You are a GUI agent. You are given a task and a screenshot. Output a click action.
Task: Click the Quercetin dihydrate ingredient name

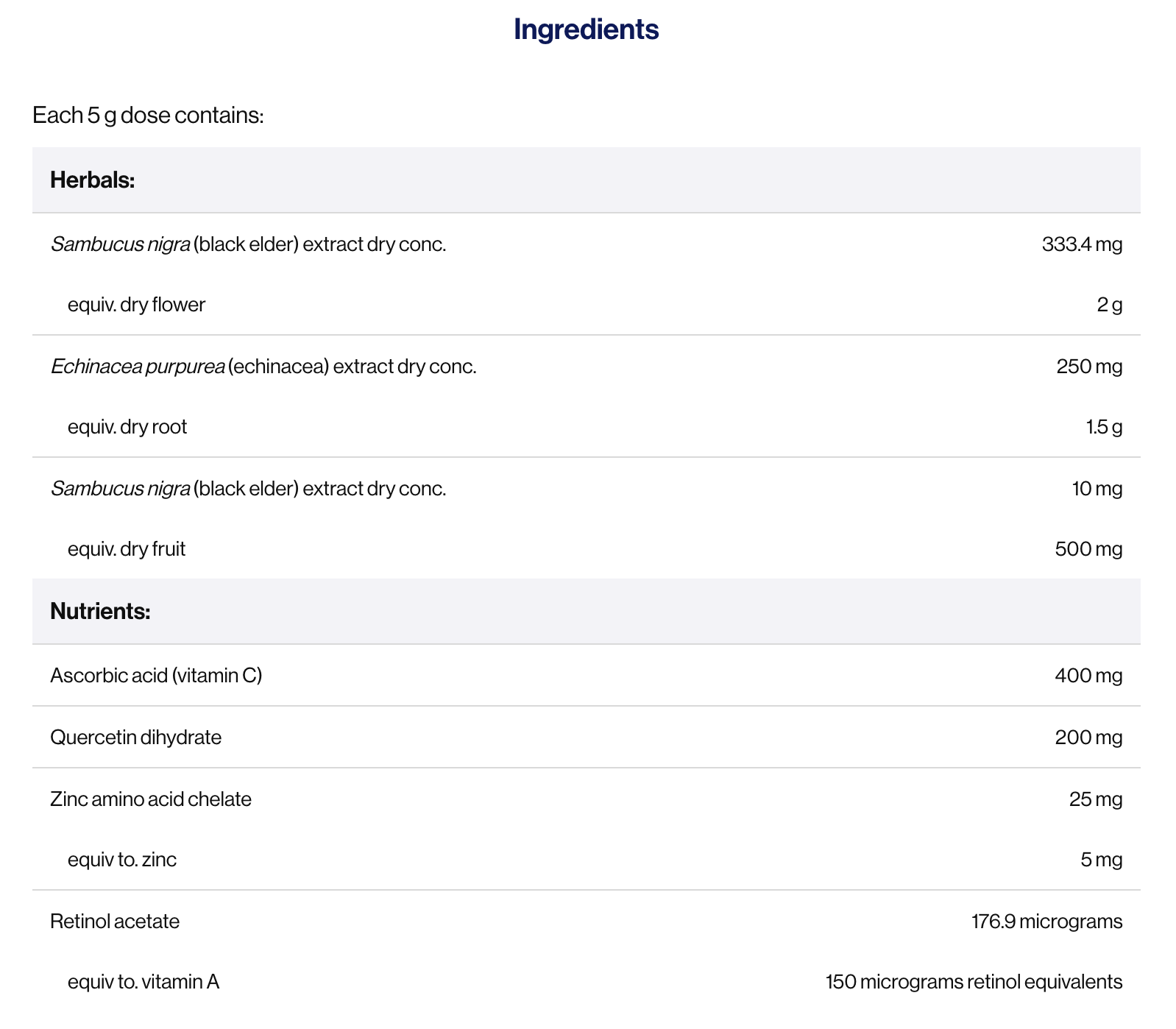[x=135, y=738]
